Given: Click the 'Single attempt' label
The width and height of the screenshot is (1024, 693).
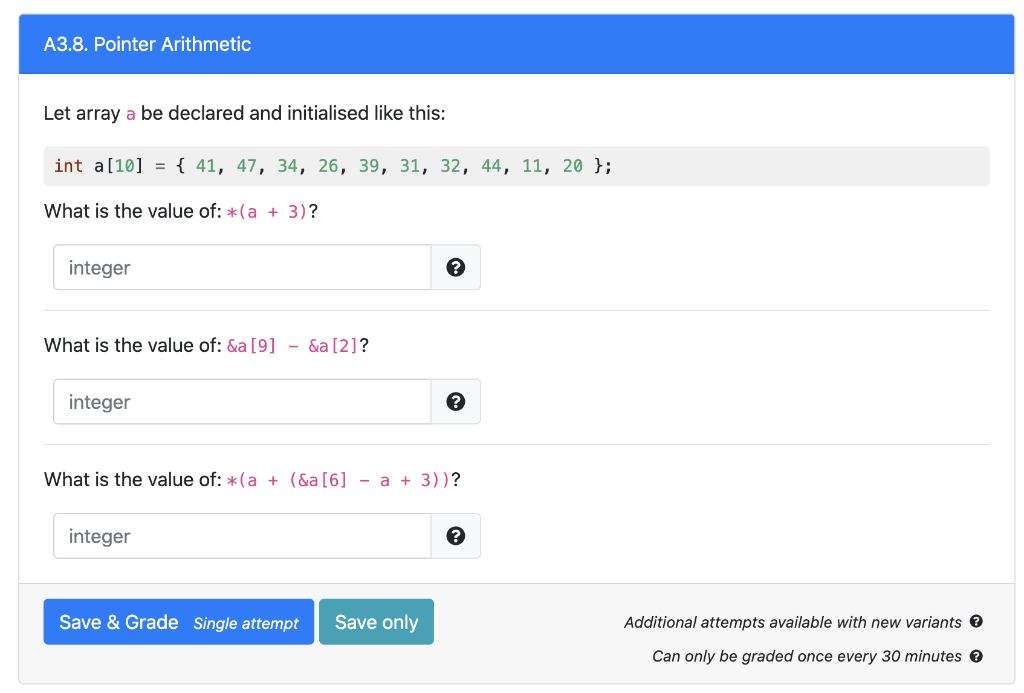Looking at the screenshot, I should point(245,622).
